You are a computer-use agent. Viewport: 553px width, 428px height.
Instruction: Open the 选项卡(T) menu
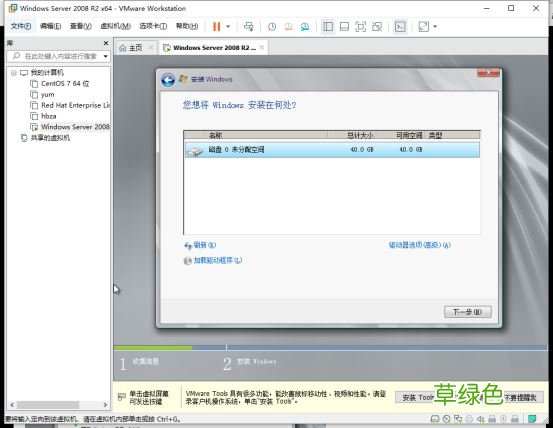[x=153, y=26]
